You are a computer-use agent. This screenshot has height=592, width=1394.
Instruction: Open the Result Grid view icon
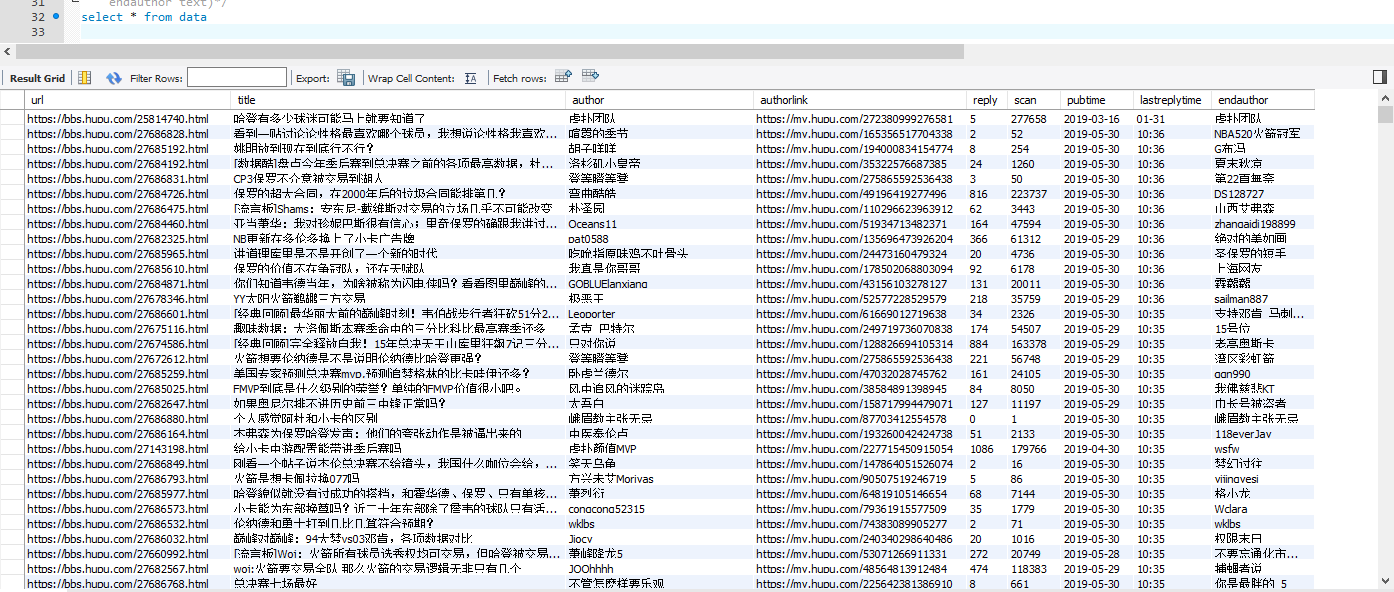click(x=82, y=77)
